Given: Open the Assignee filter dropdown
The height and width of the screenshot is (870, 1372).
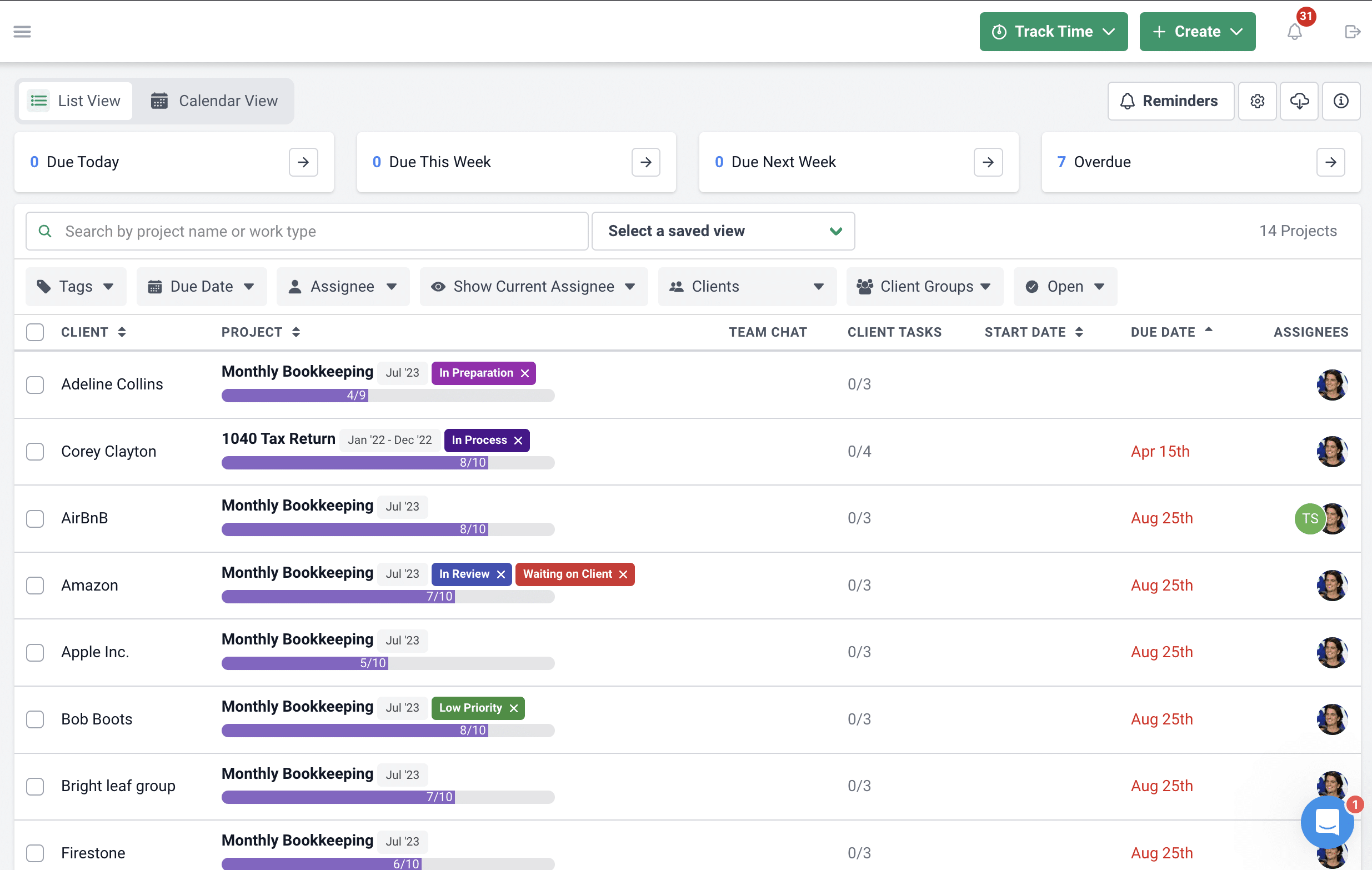Looking at the screenshot, I should click(x=343, y=287).
